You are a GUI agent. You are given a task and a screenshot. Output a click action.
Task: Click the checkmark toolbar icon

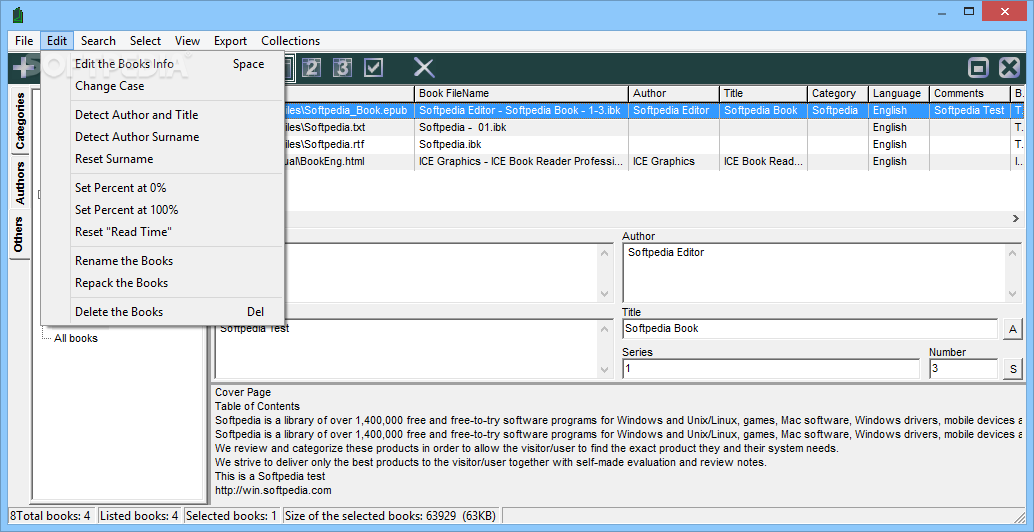pyautogui.click(x=373, y=67)
